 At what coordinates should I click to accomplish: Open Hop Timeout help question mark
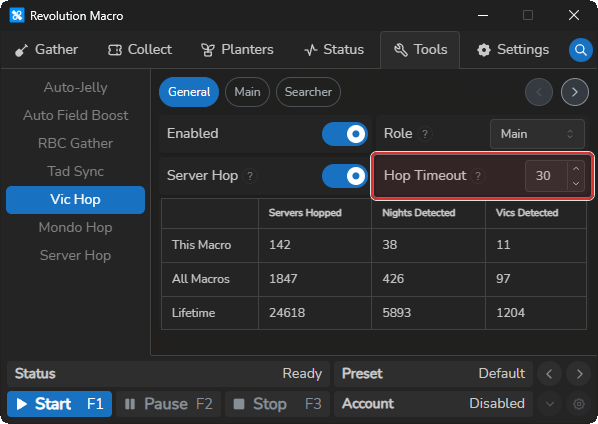tap(477, 176)
